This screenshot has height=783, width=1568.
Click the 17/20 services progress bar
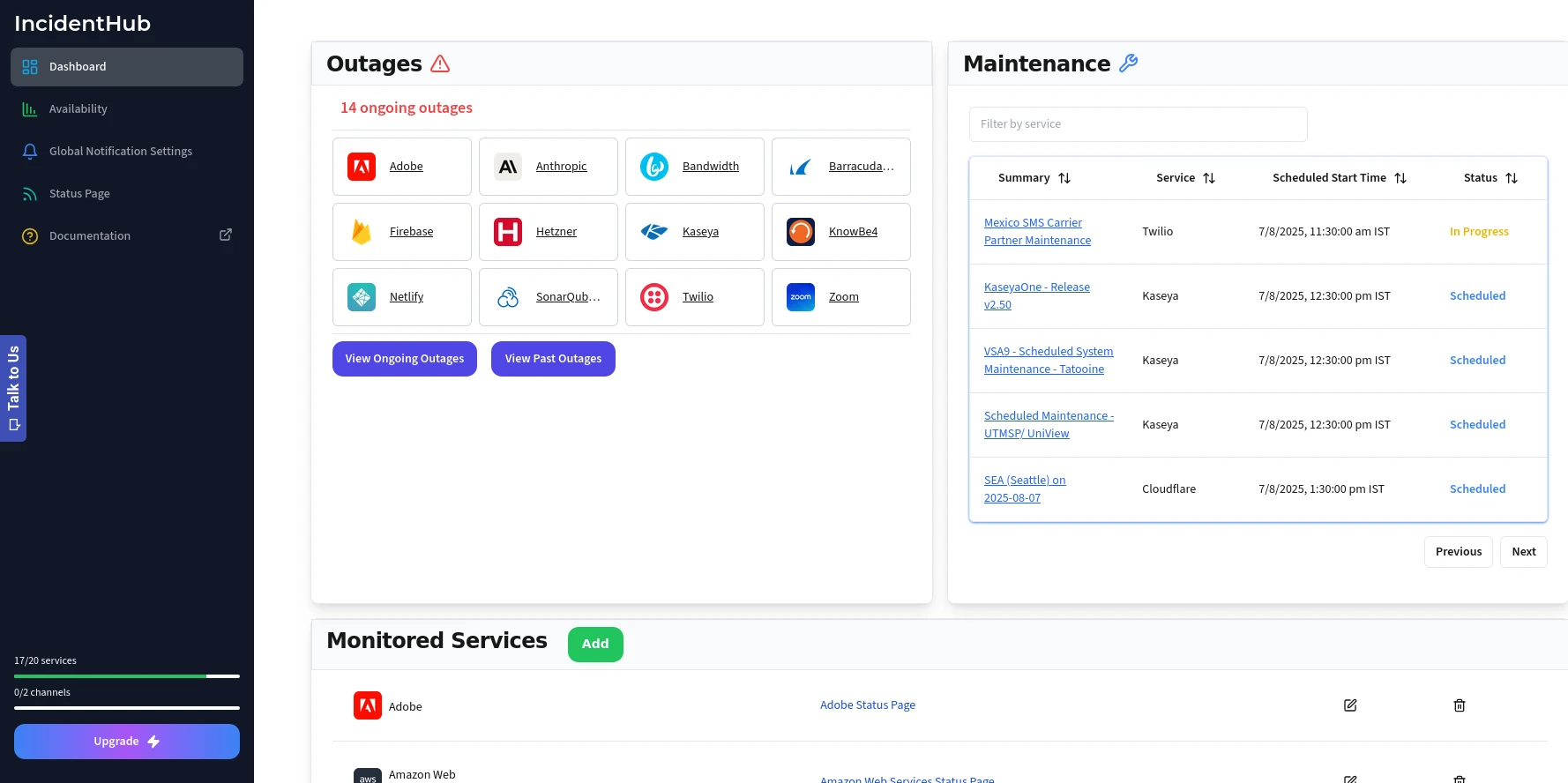pos(127,676)
